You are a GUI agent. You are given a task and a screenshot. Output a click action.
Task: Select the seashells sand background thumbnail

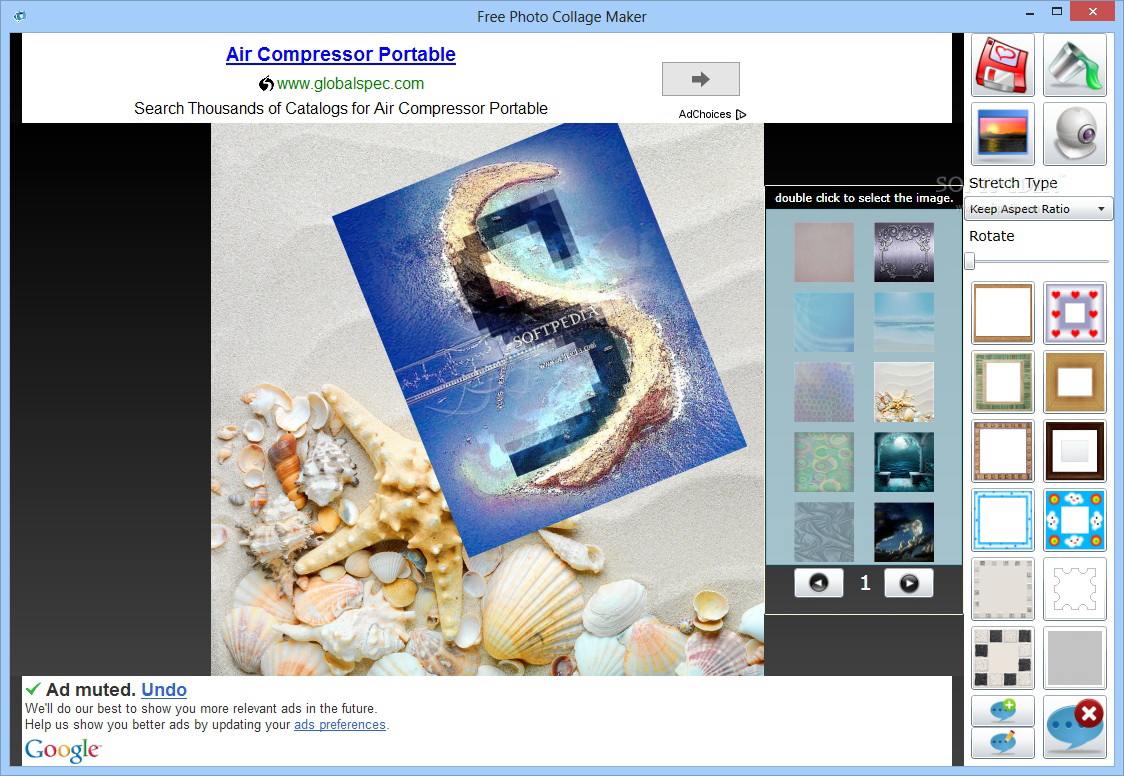[x=904, y=391]
